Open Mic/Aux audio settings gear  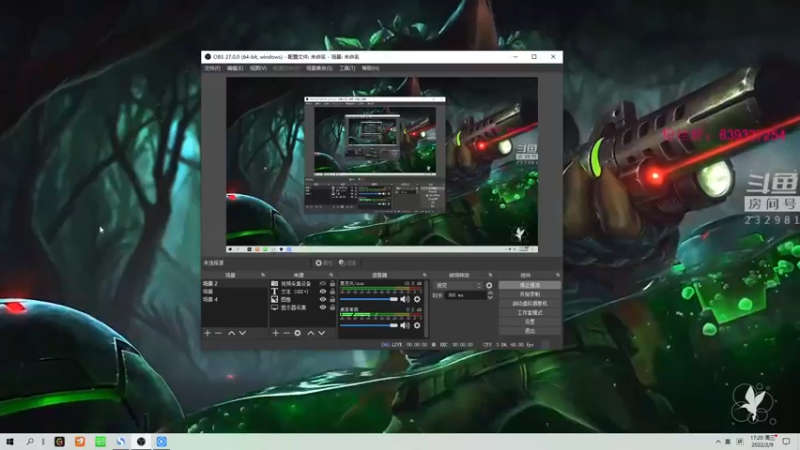(417, 299)
